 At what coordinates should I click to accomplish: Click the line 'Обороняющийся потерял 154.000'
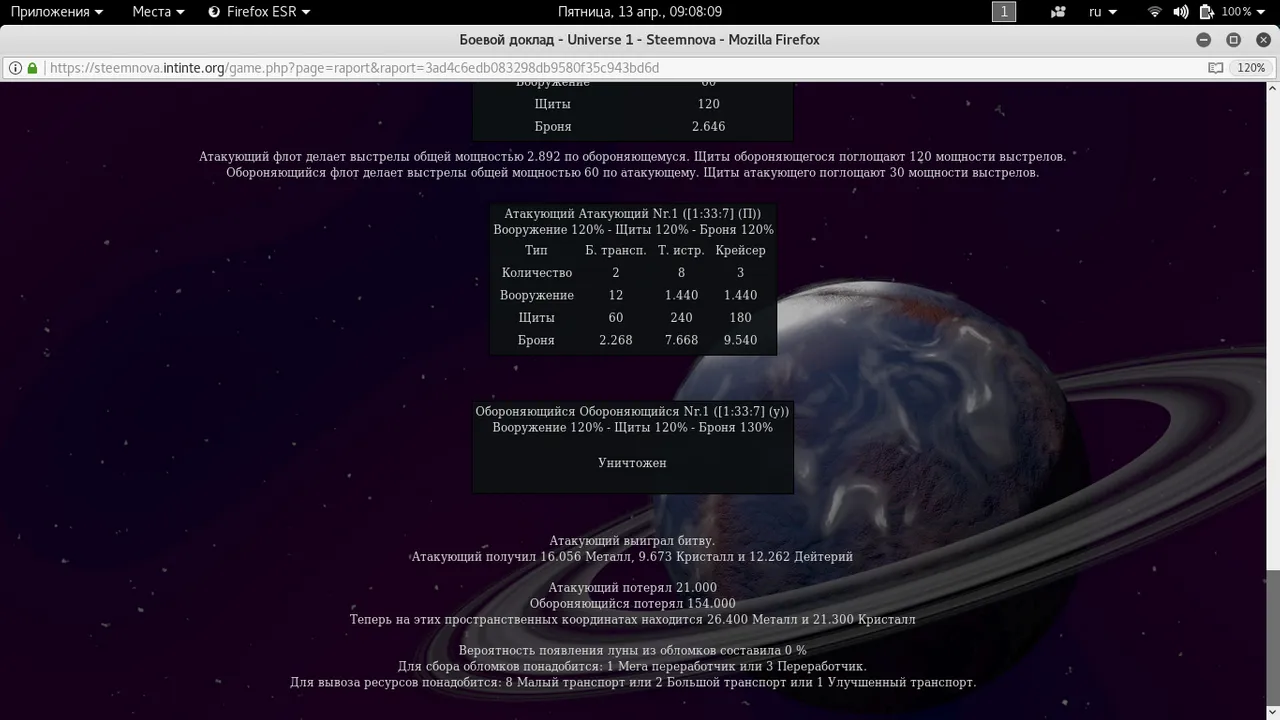tap(632, 604)
